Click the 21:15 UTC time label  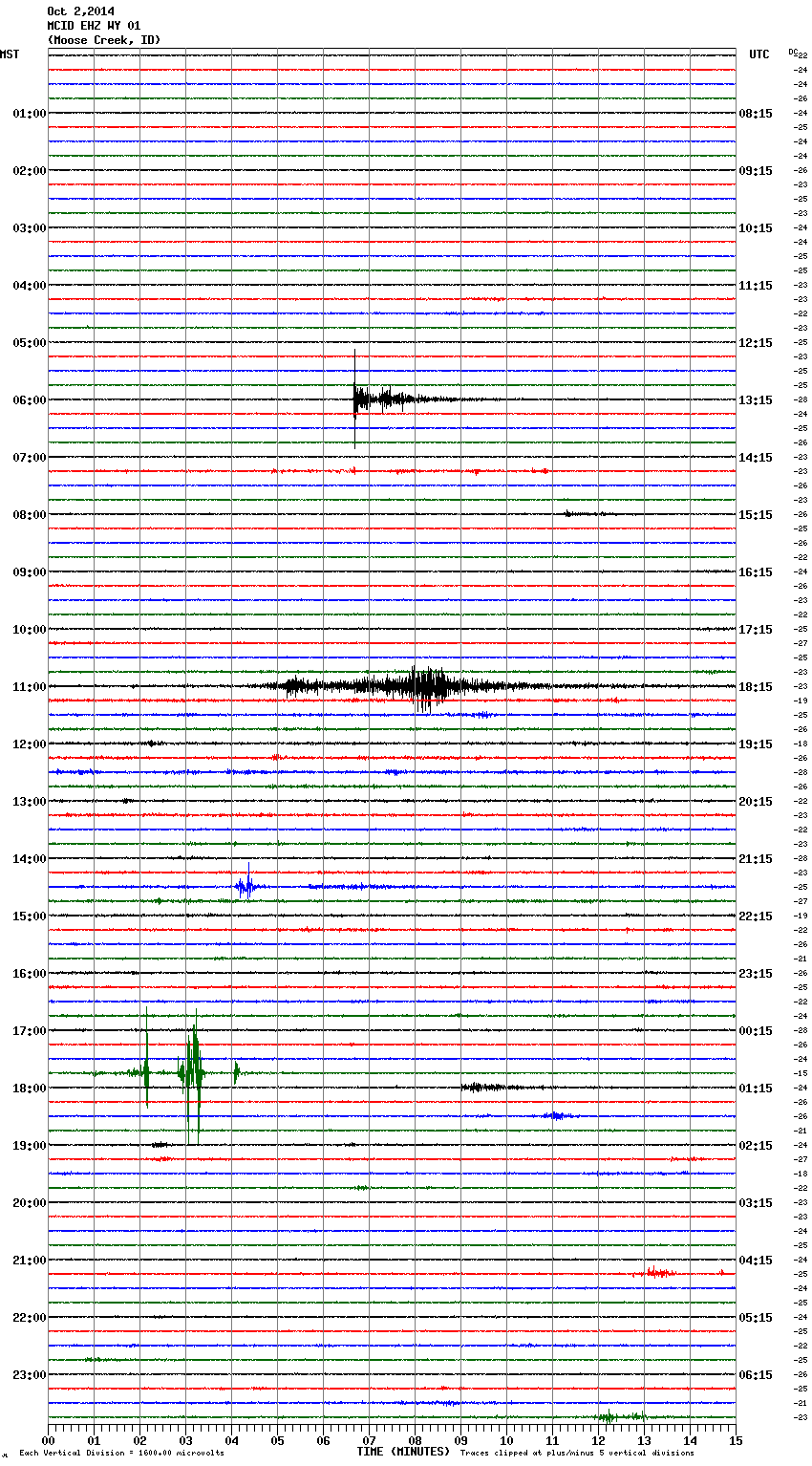[x=756, y=859]
